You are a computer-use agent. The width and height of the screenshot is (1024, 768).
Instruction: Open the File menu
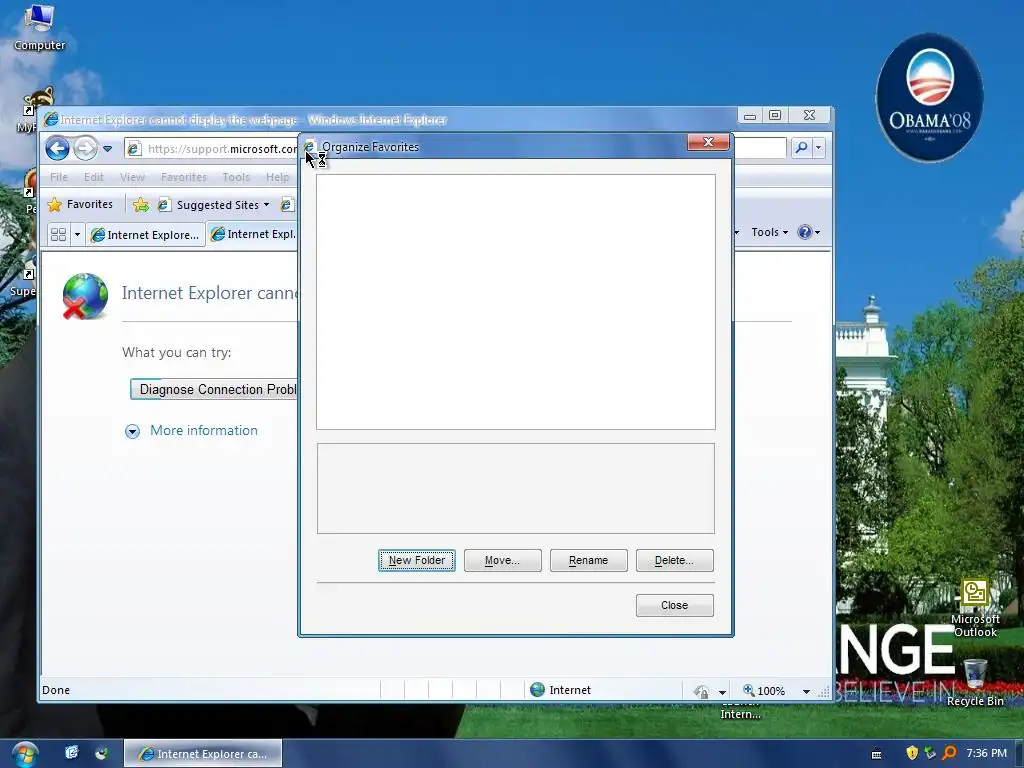[59, 177]
